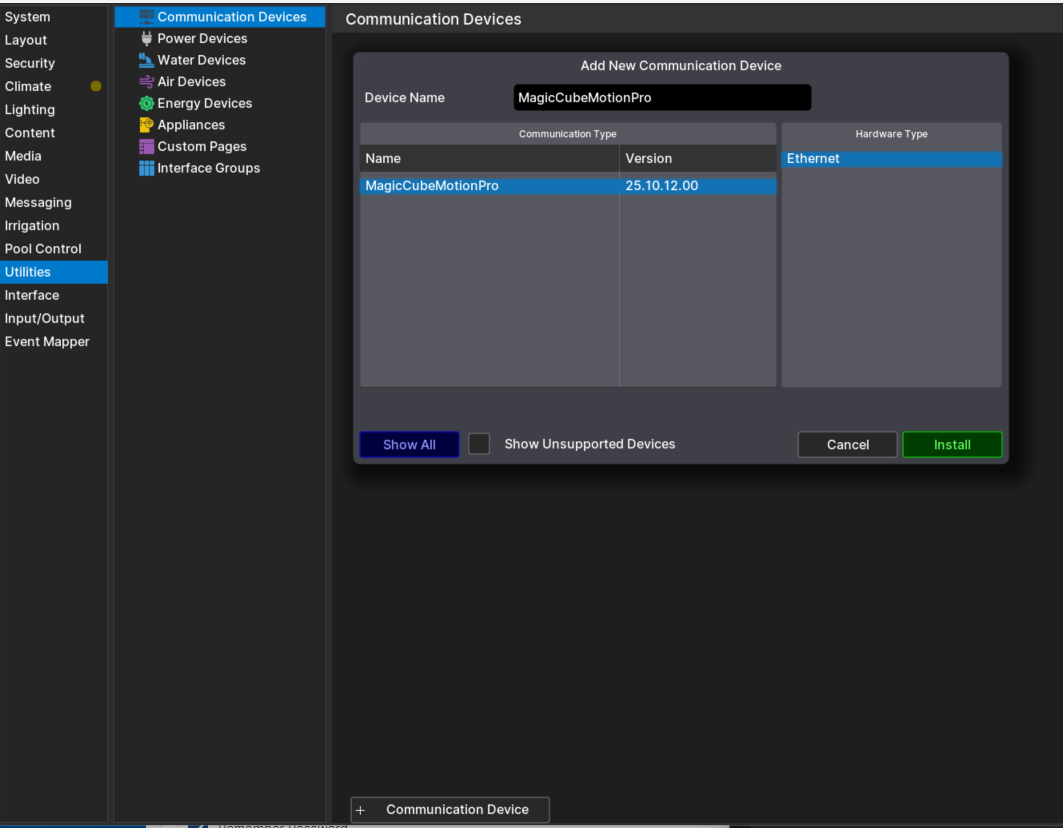Viewport: 1063px width, 828px height.
Task: Click the Custom Pages purple icon
Action: [147, 147]
